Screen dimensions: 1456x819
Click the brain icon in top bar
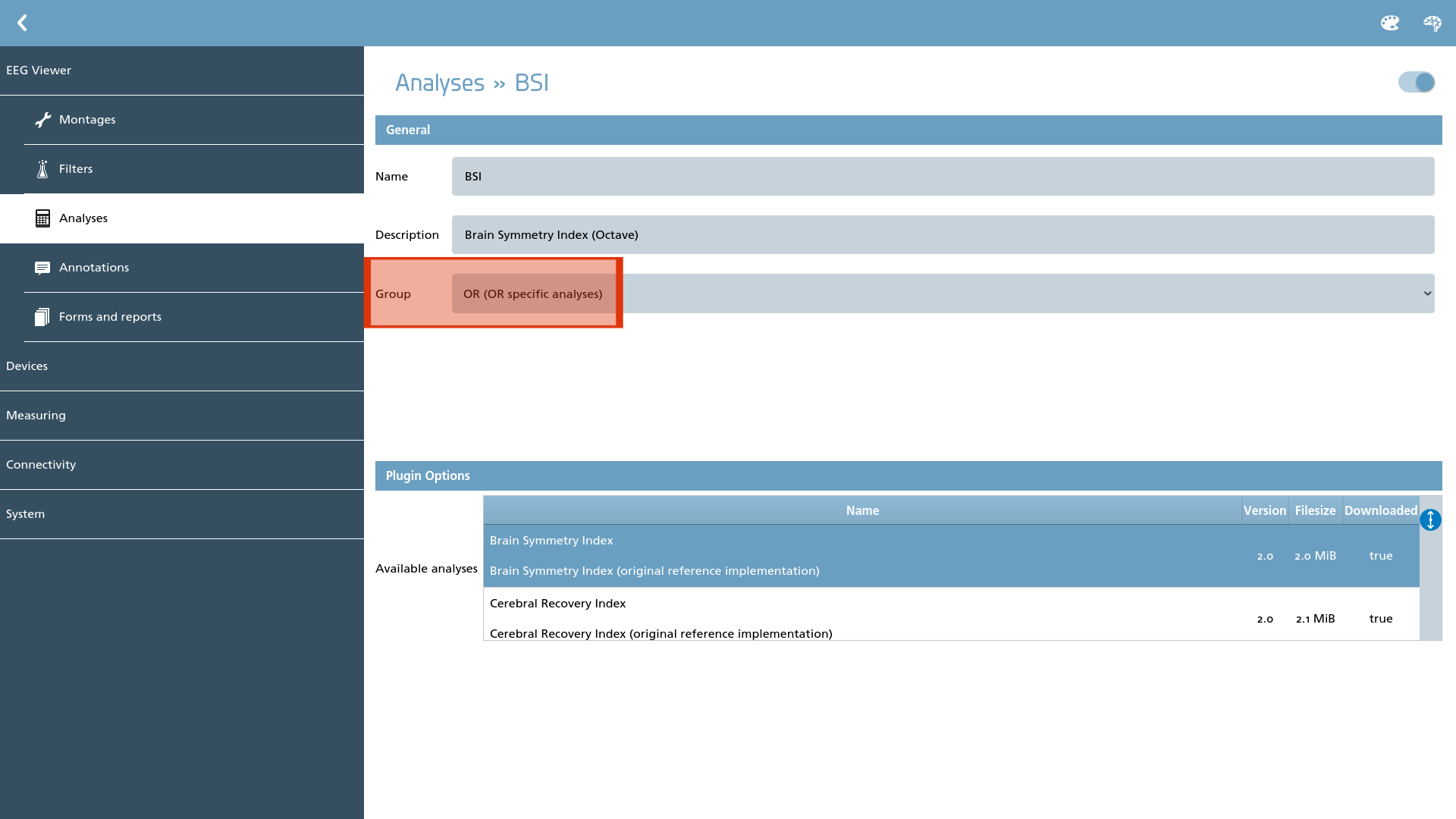click(x=1432, y=23)
